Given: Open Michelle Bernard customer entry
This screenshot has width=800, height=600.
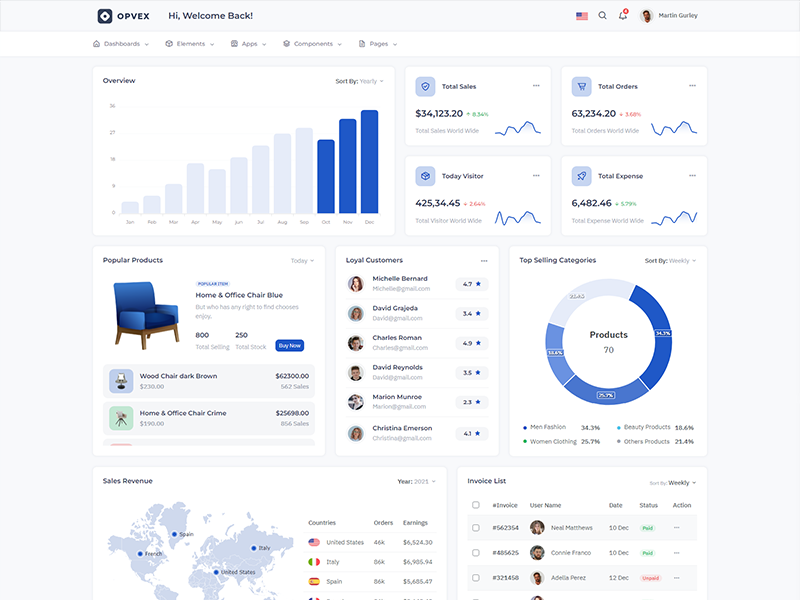Looking at the screenshot, I should [417, 284].
